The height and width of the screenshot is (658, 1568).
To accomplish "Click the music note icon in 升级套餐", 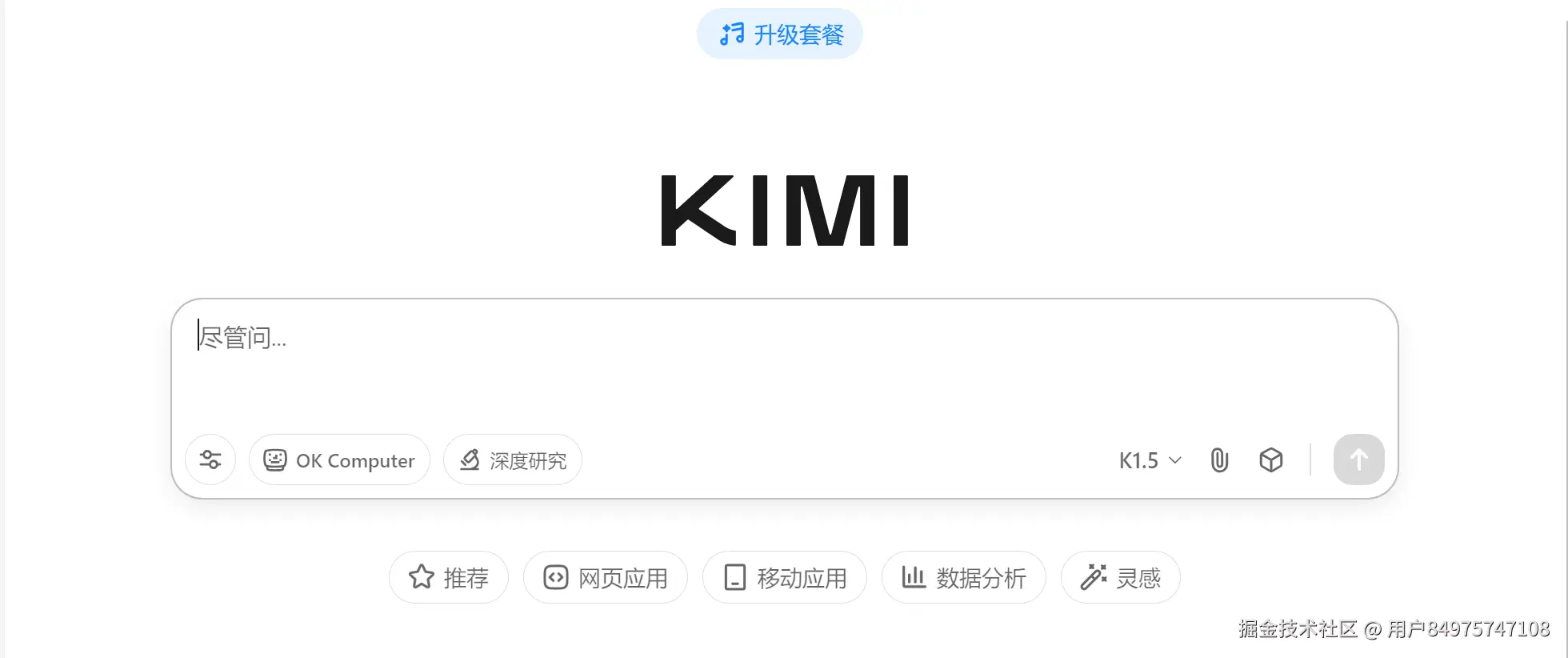I will pos(731,34).
